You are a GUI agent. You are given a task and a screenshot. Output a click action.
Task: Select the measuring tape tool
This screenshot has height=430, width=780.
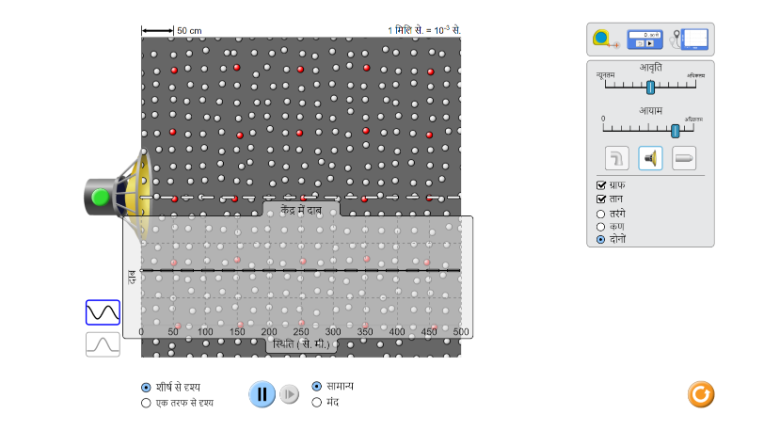coord(604,39)
